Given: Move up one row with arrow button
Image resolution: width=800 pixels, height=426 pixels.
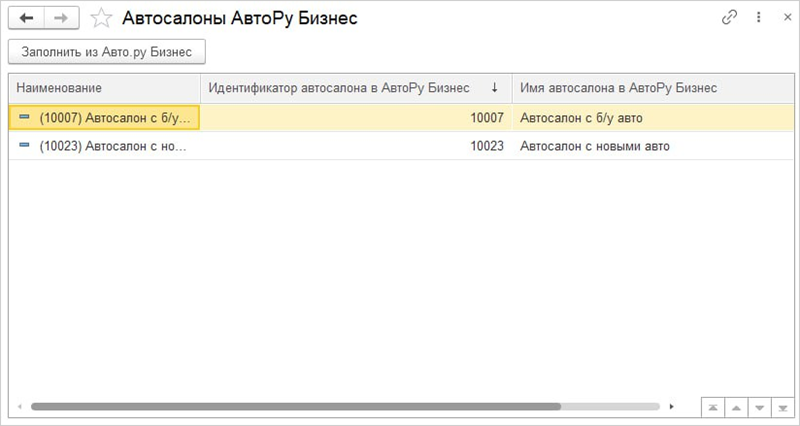Looking at the screenshot, I should [x=736, y=408].
